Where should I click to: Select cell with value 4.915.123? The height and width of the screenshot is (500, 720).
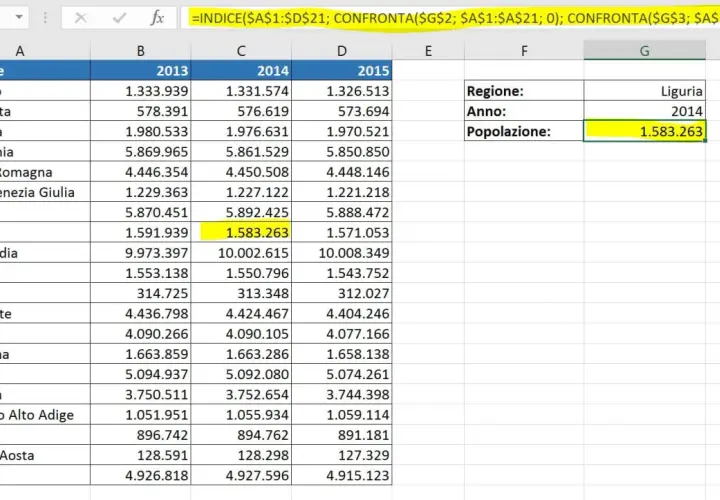click(342, 475)
